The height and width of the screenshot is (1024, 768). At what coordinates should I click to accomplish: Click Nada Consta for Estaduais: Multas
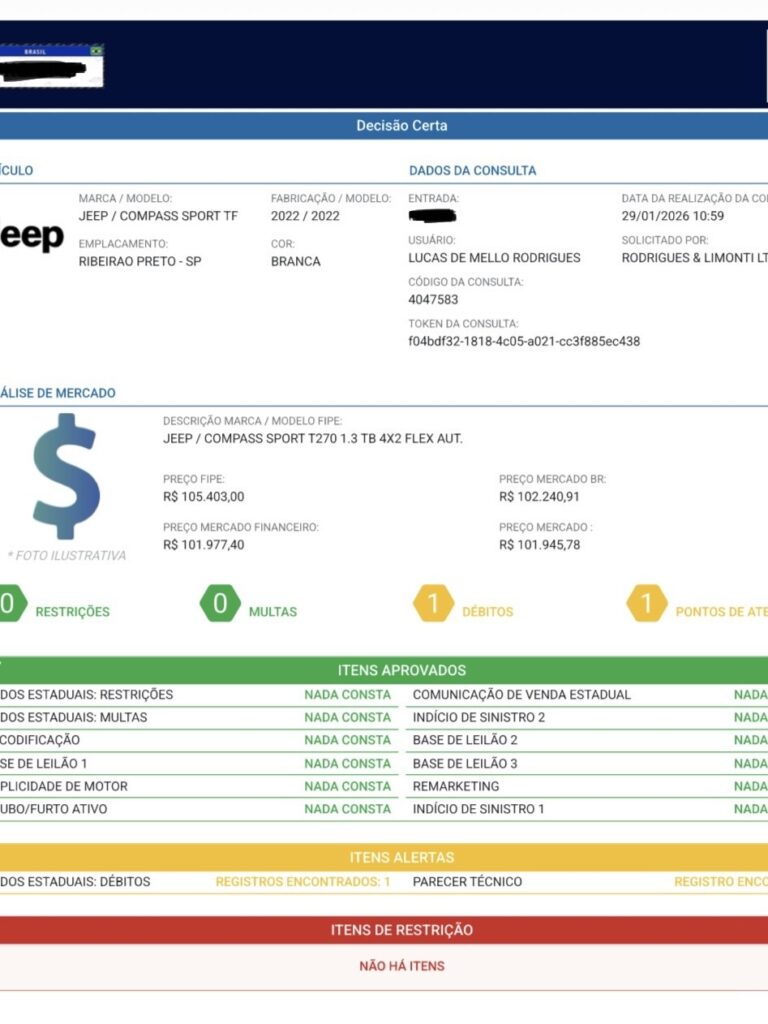click(x=347, y=718)
